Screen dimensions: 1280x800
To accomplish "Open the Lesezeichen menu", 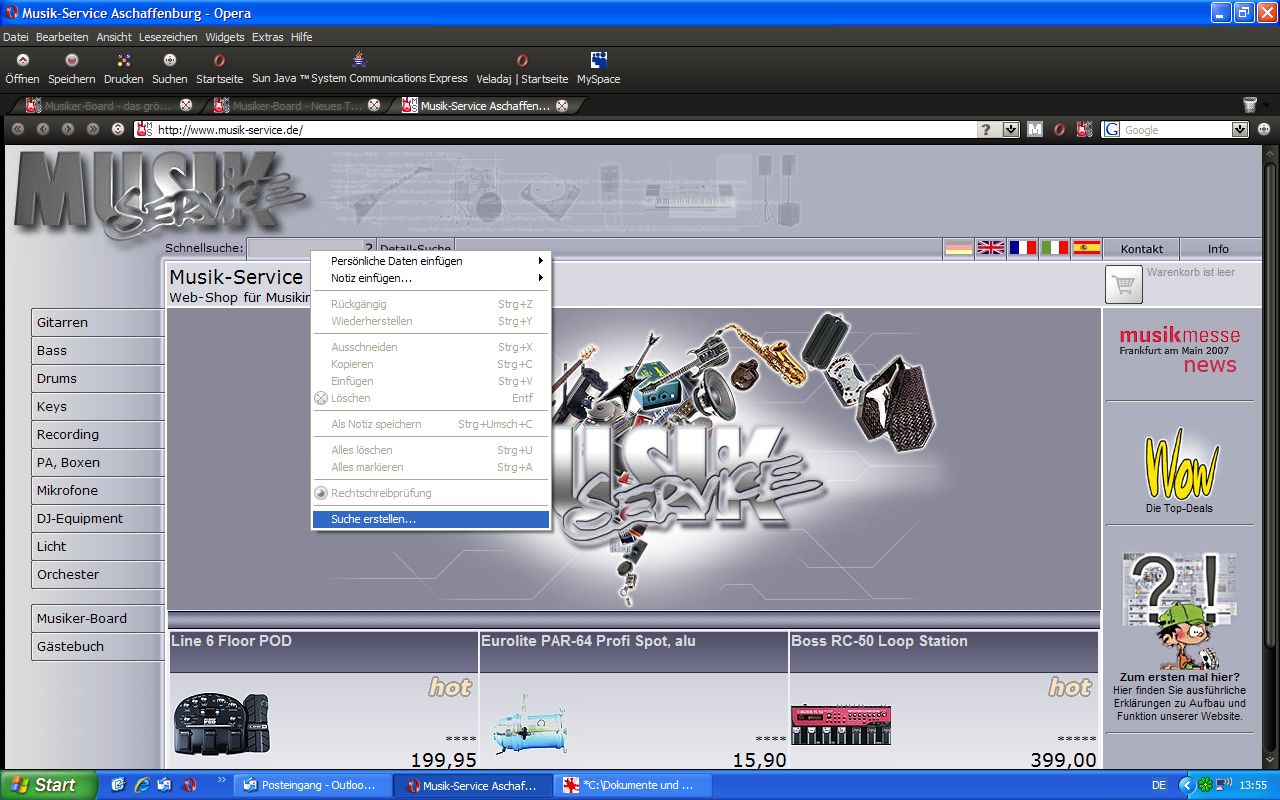I will 169,37.
